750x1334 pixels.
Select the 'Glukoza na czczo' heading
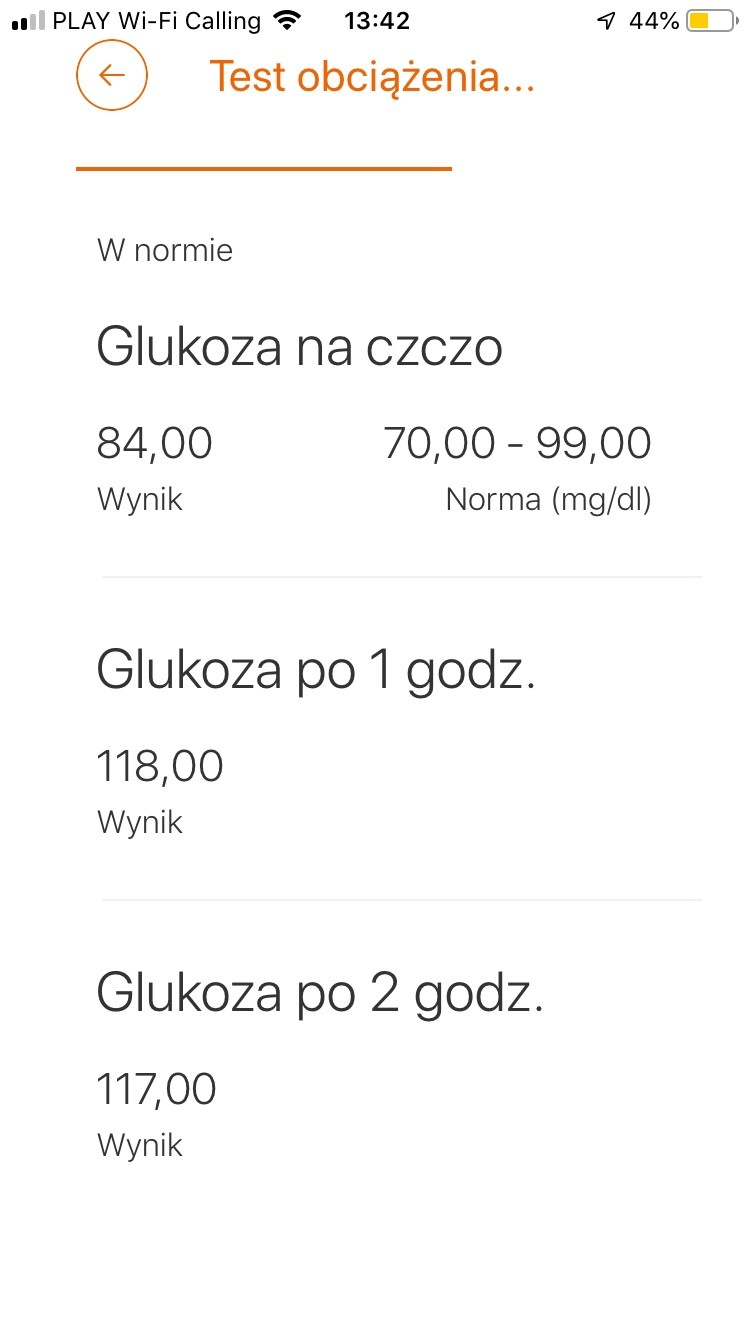[x=299, y=347]
